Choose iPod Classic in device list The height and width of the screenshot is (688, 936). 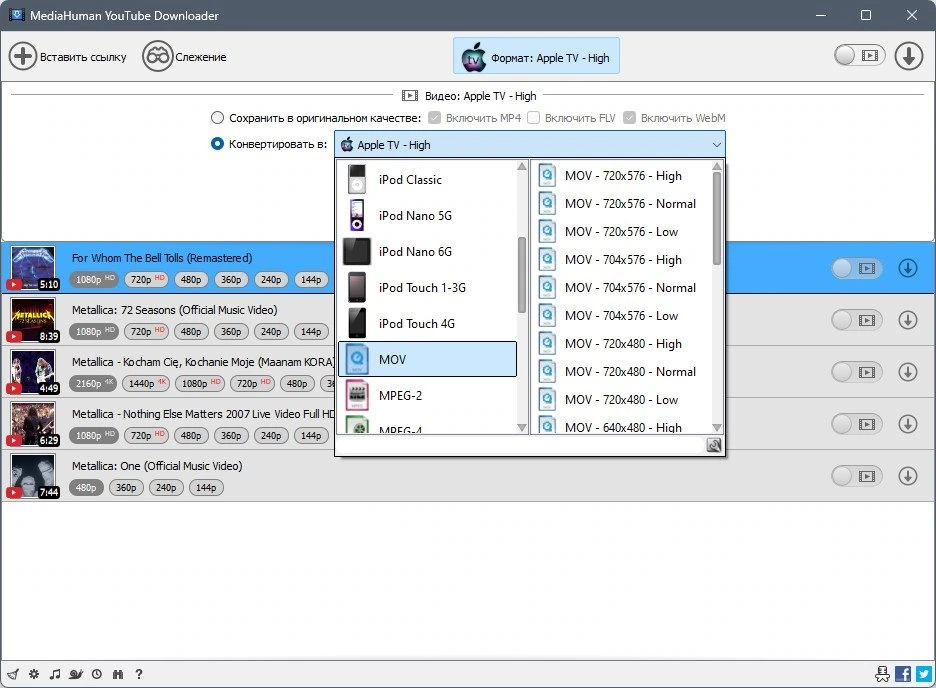(427, 180)
